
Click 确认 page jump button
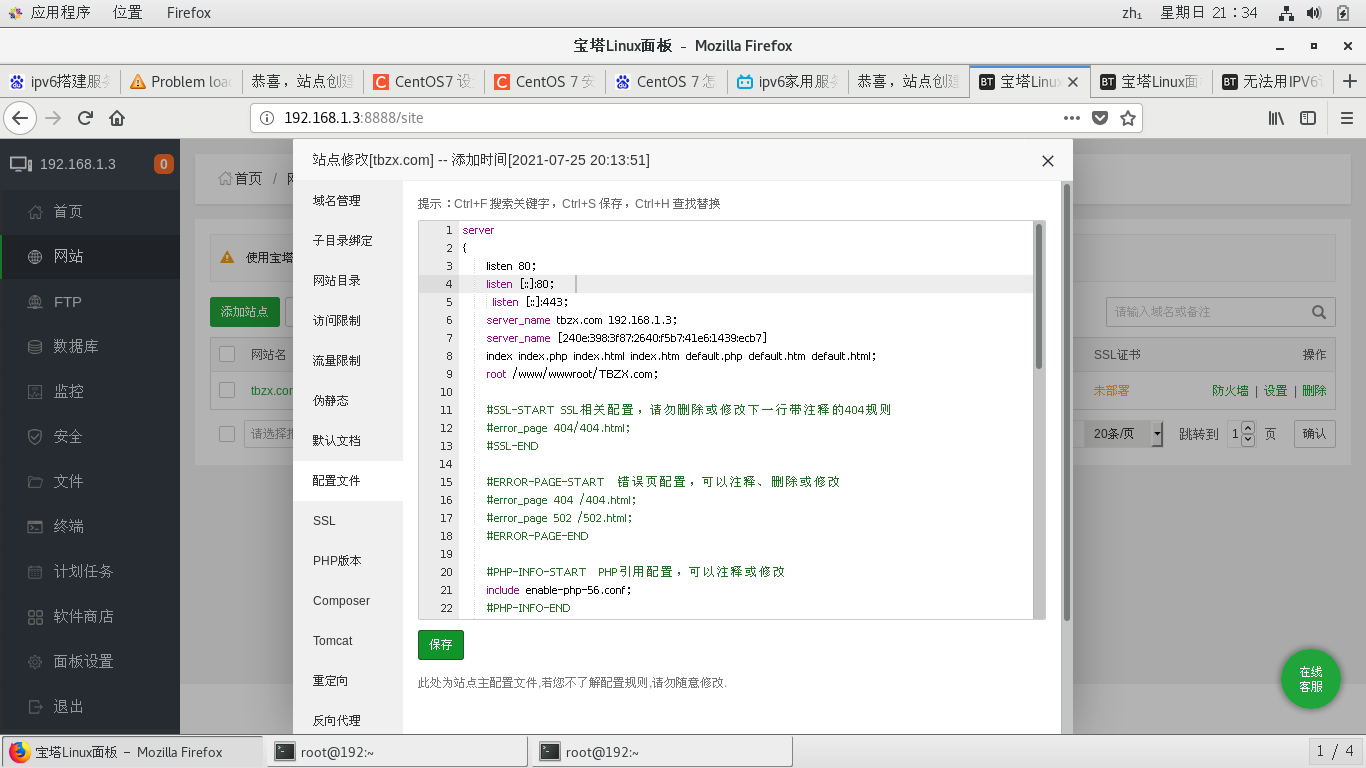click(1314, 434)
